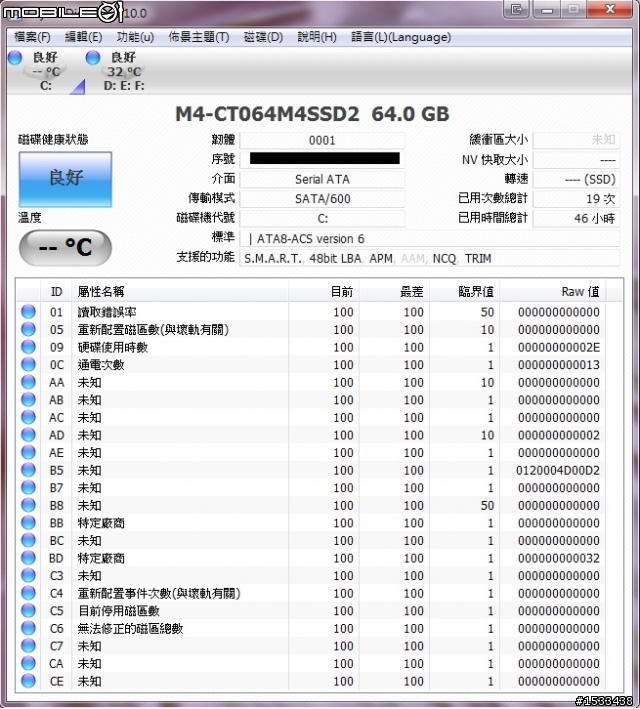Click status orb for attribute 0C
This screenshot has height=709, width=640.
tap(28, 364)
